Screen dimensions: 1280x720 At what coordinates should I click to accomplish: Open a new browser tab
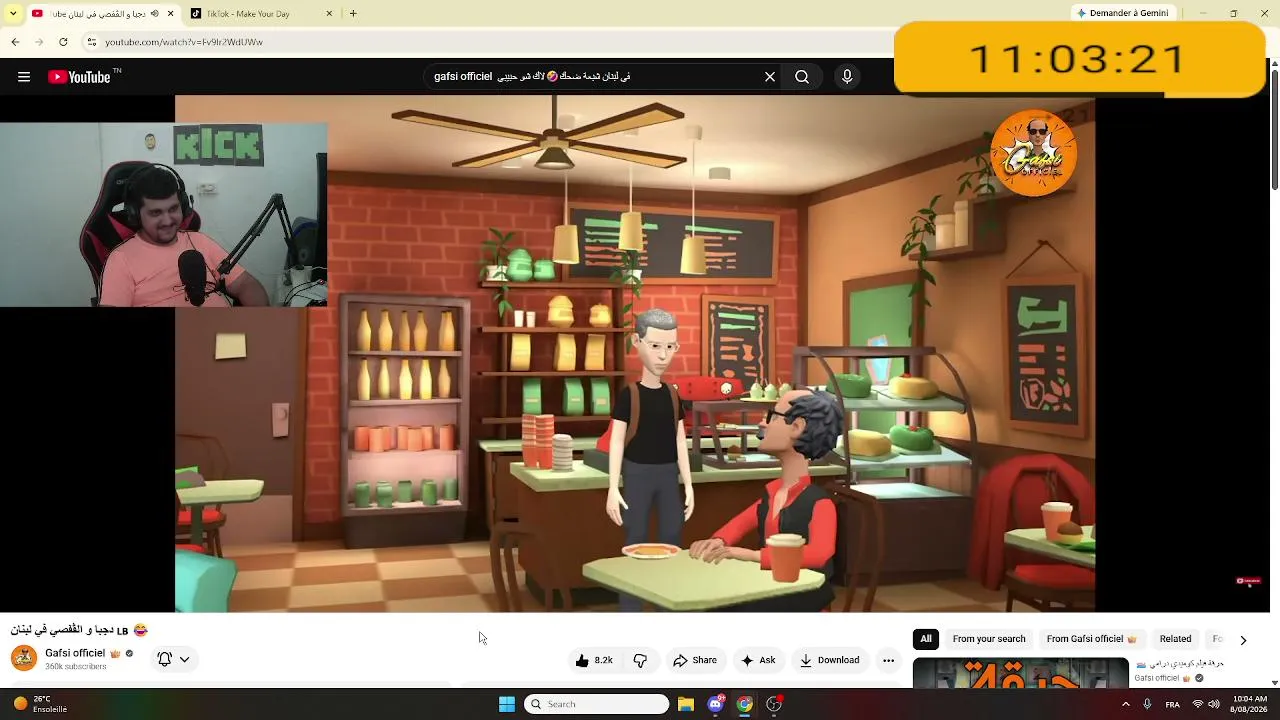click(x=353, y=14)
